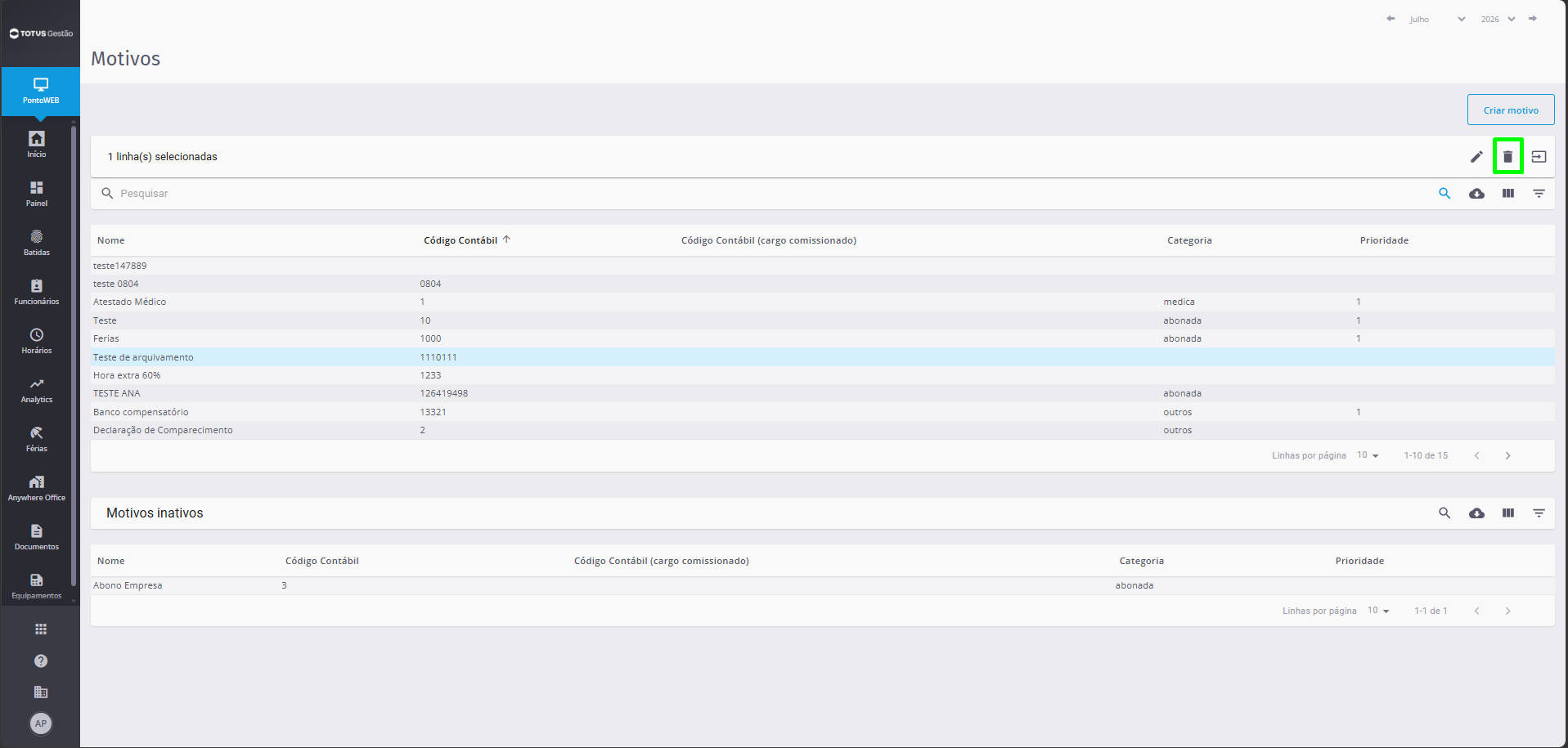Open Batidas fingerprint section
The image size is (1568, 748).
tap(37, 243)
